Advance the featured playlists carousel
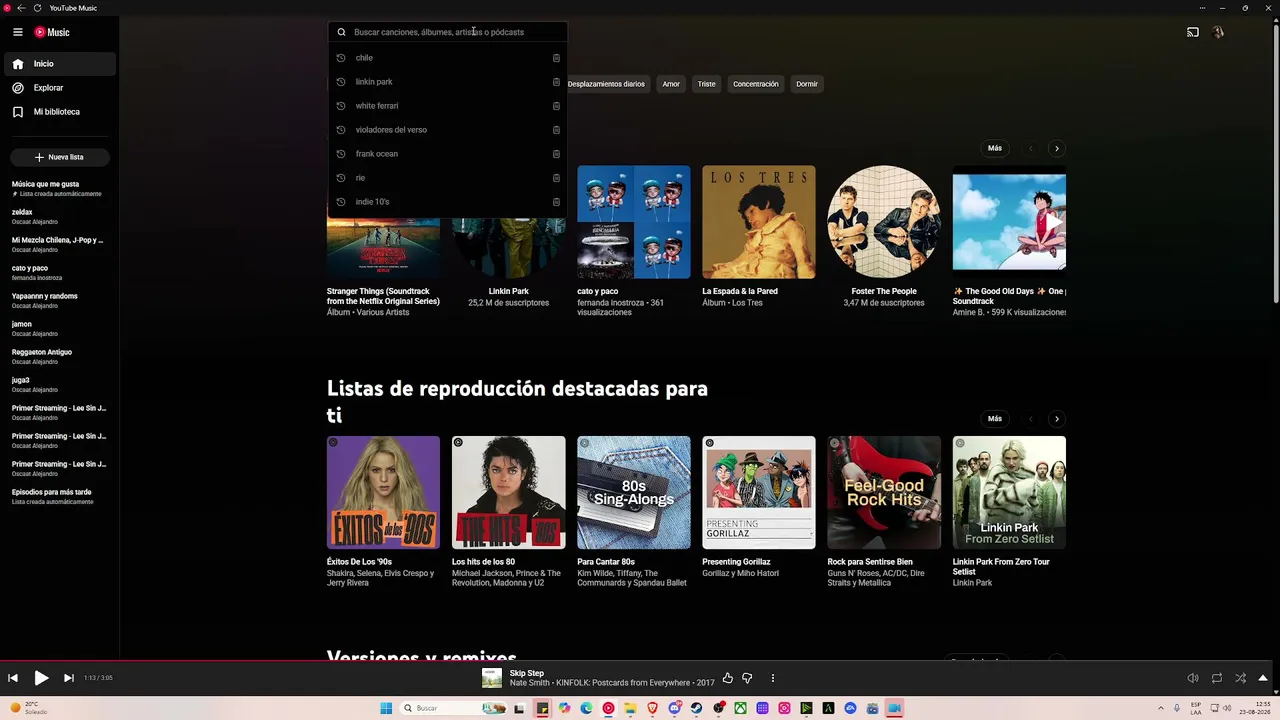This screenshot has height=720, width=1280. tap(1057, 419)
